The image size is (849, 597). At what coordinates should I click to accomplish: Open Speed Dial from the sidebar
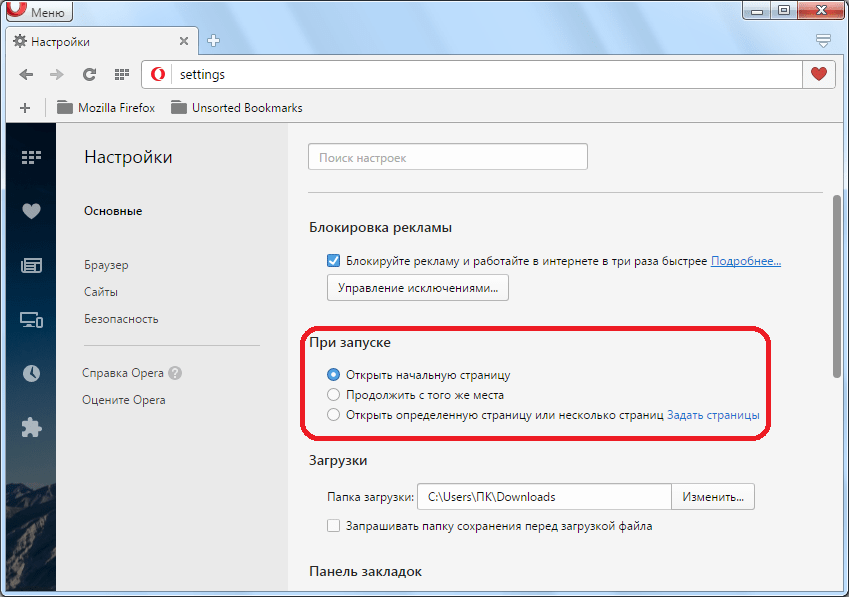tap(31, 157)
